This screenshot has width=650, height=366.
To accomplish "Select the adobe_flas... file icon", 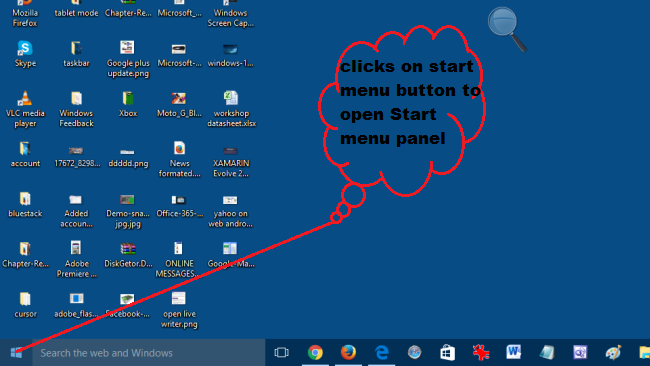I will pos(76,305).
